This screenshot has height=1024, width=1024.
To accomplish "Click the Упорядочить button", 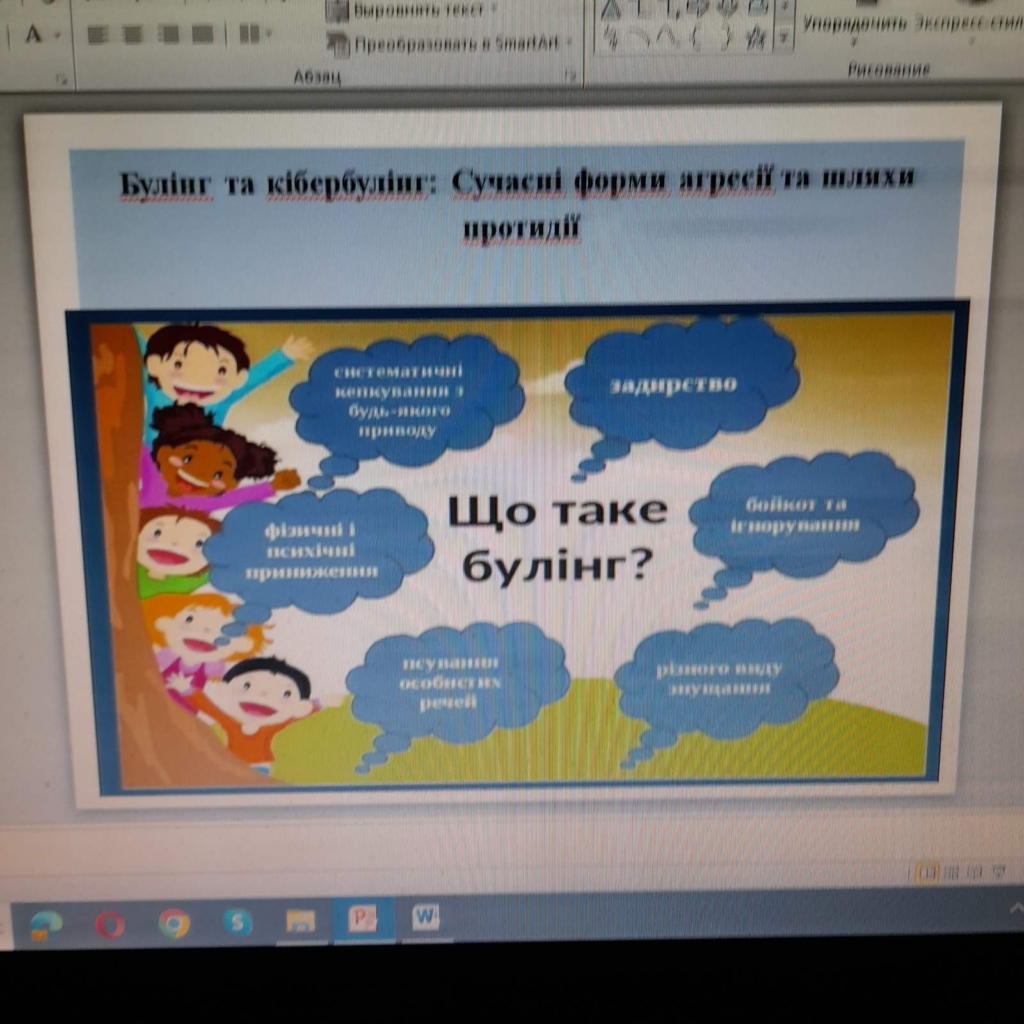I will coord(855,24).
